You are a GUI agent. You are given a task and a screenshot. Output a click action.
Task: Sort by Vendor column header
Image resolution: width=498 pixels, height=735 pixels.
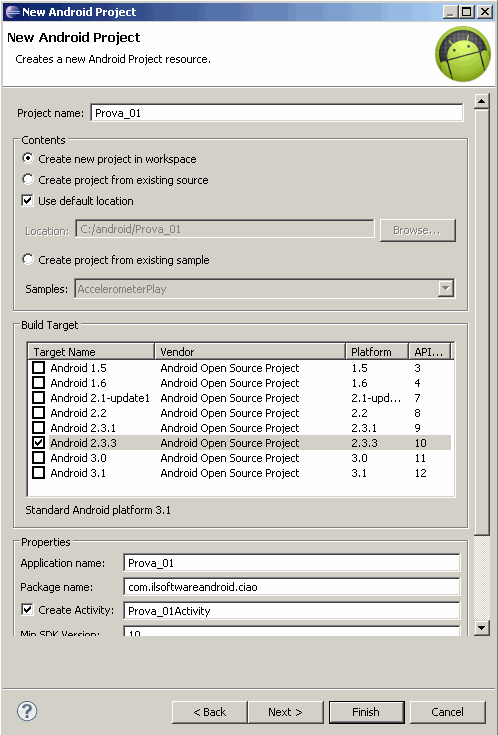pos(250,352)
